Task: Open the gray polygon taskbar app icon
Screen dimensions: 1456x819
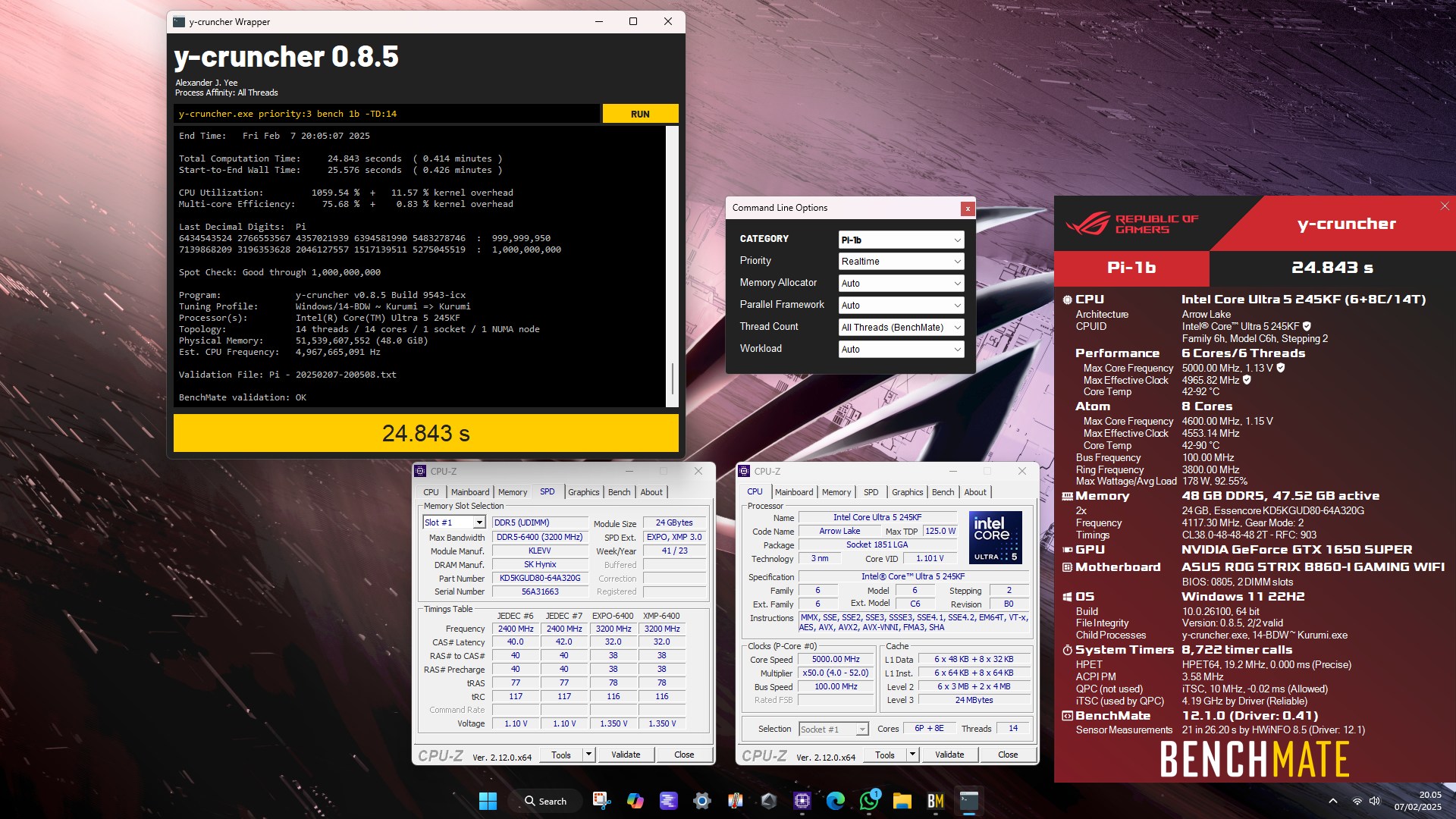Action: pyautogui.click(x=768, y=801)
